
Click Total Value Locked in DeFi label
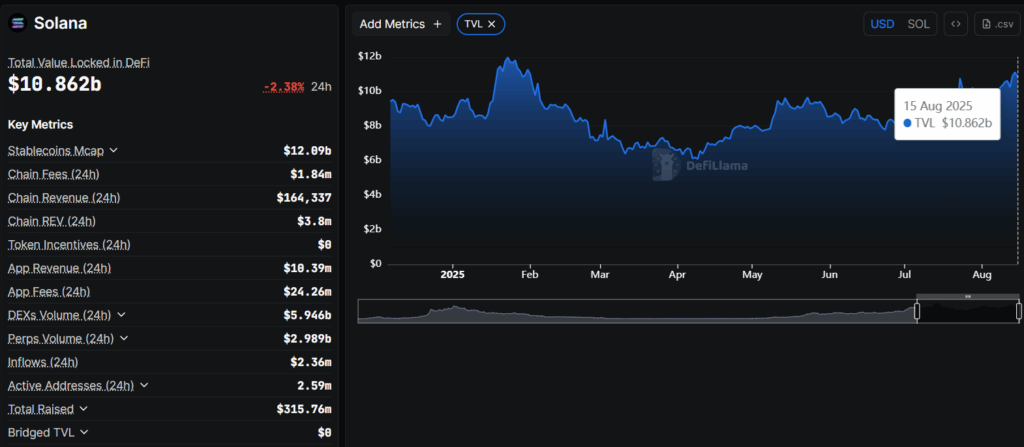tap(79, 63)
